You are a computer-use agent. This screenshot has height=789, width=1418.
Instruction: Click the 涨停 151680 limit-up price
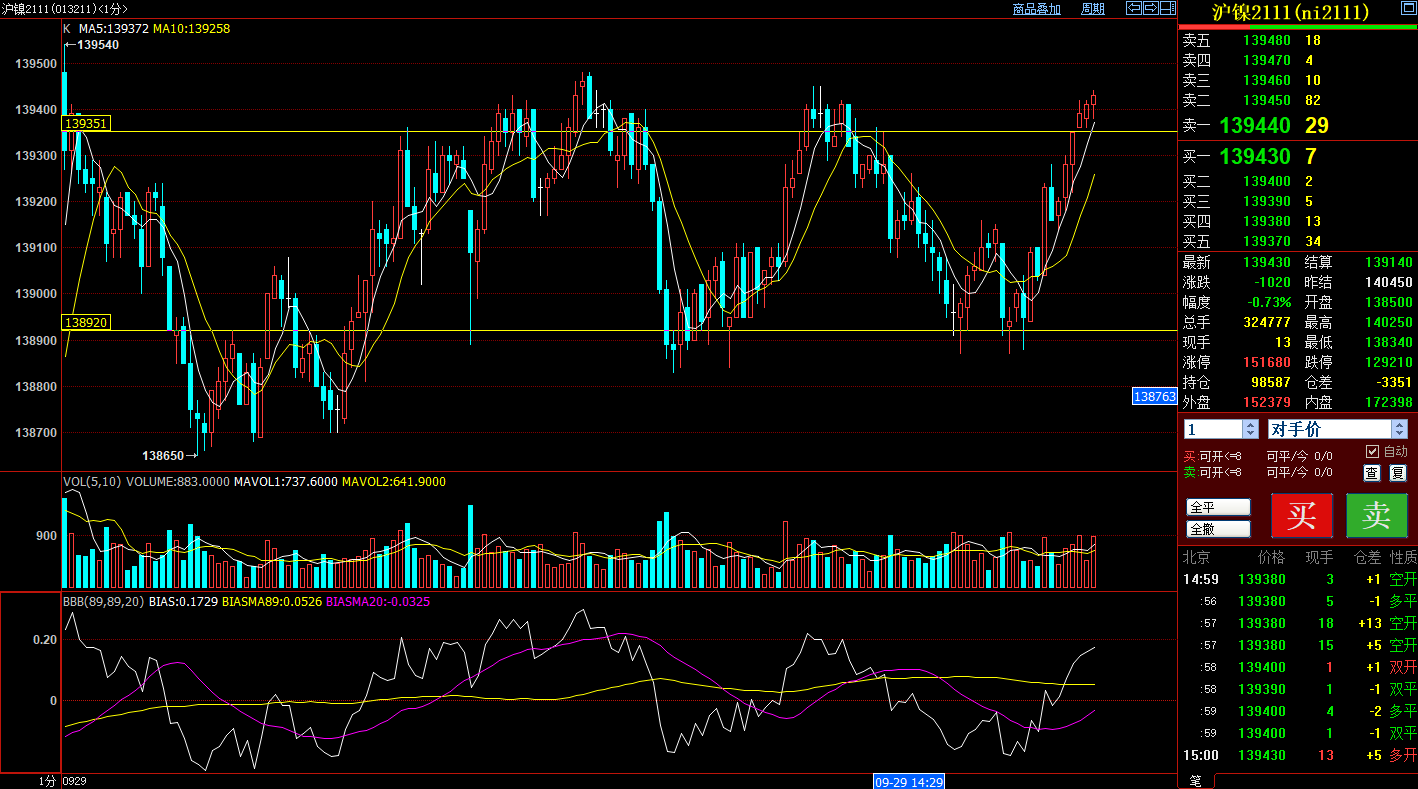click(1267, 362)
